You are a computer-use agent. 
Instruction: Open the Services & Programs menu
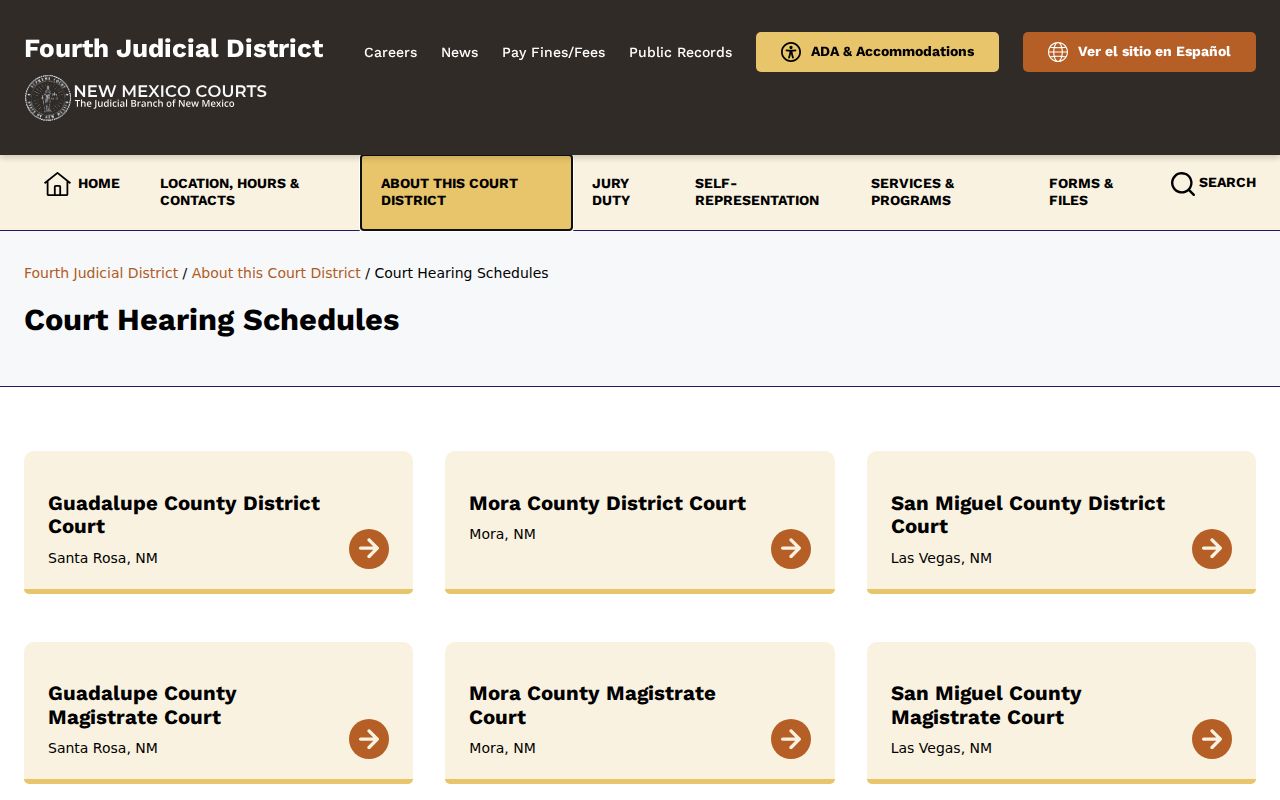pos(913,192)
